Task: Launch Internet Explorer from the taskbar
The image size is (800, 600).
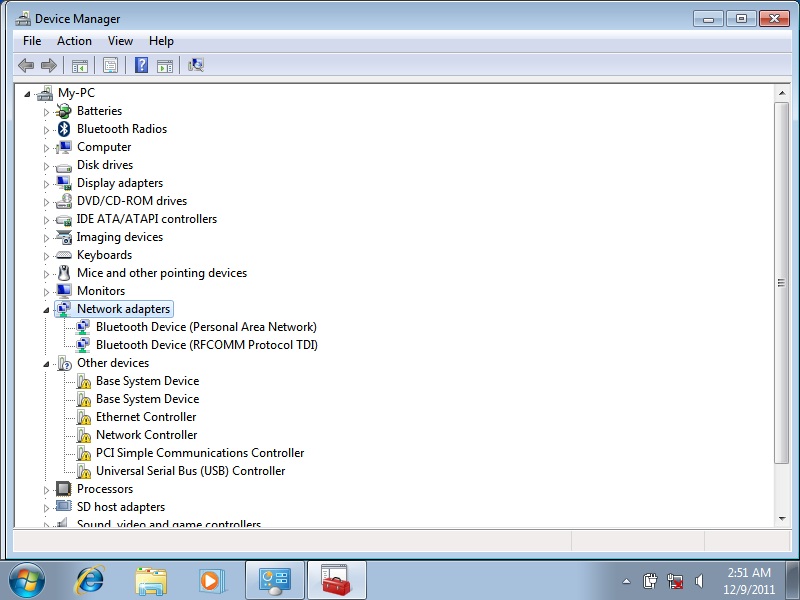Action: coord(90,581)
